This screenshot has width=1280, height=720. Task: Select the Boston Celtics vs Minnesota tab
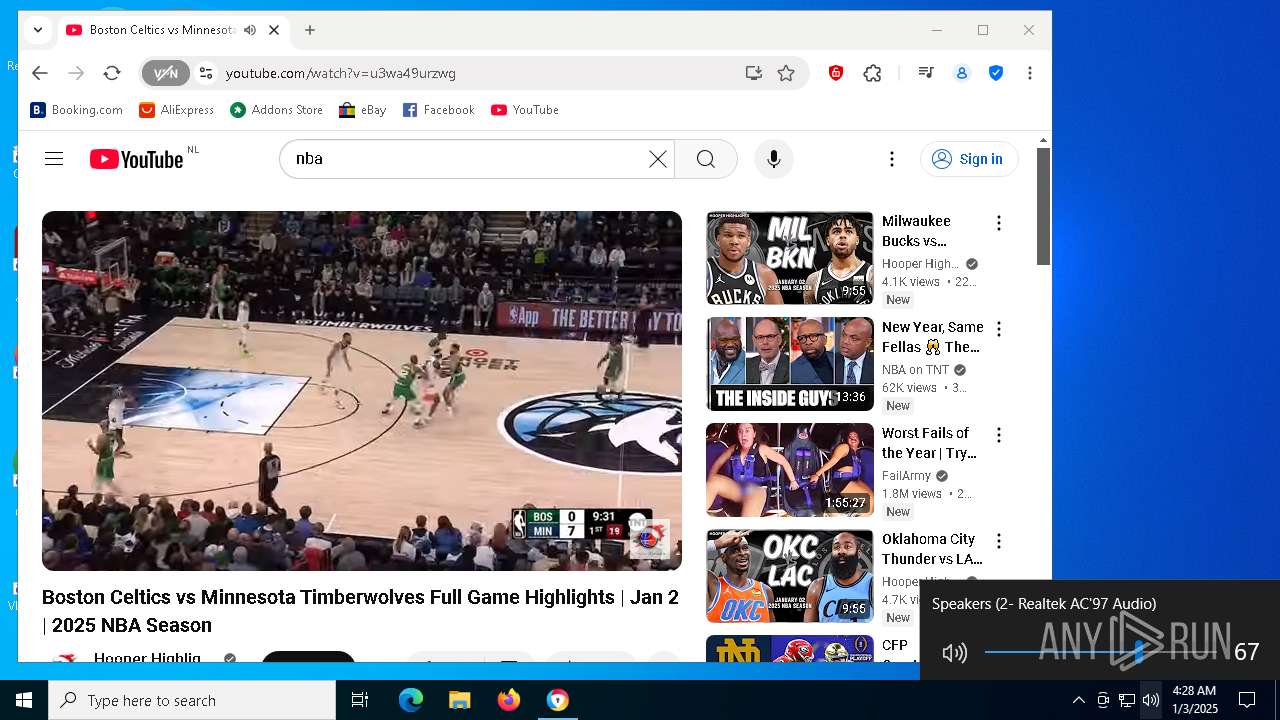click(x=161, y=30)
